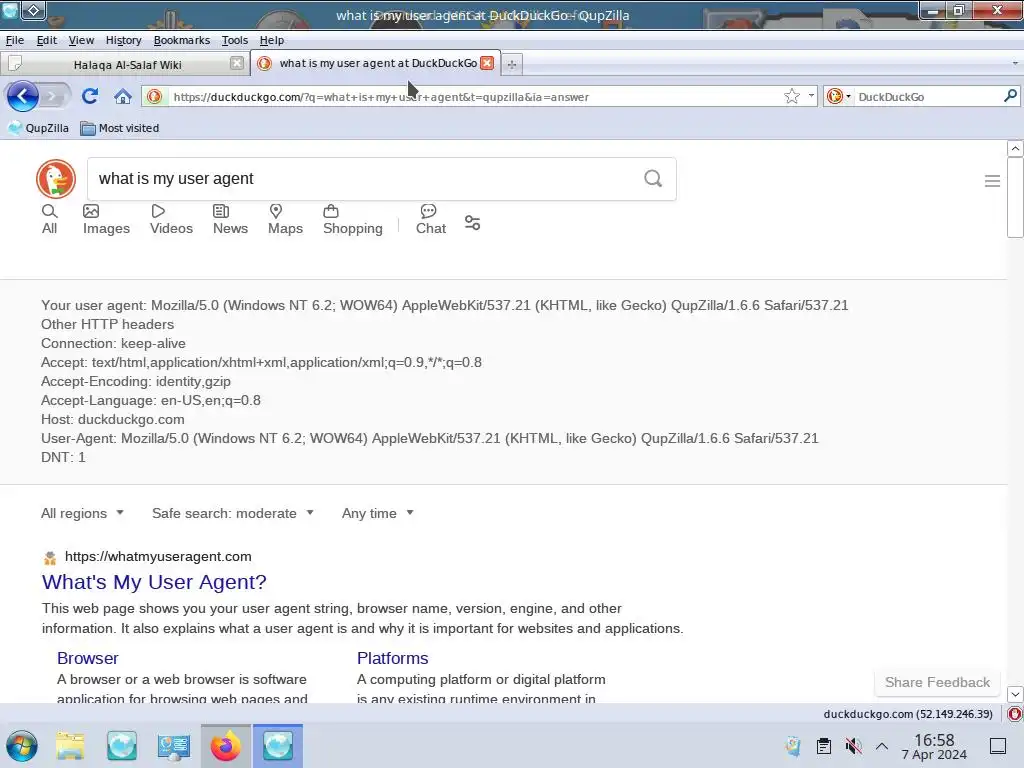
Task: Close the Halaqa Al-Salaf Wiki tab
Action: point(237,63)
